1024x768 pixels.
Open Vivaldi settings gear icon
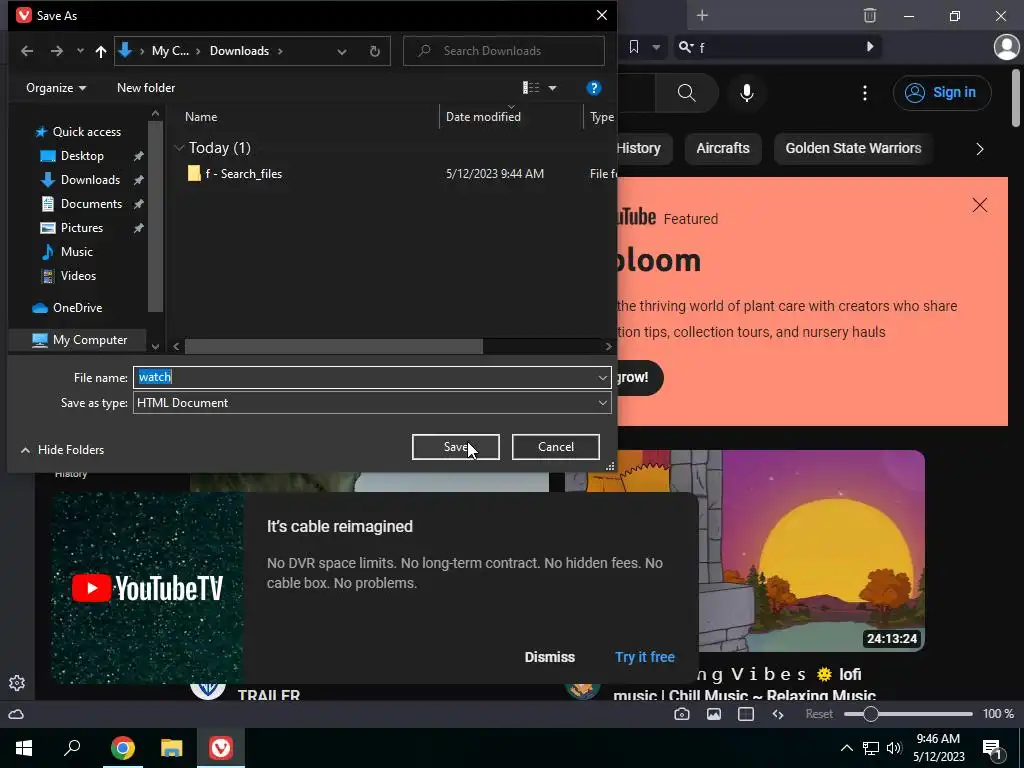[x=17, y=683]
